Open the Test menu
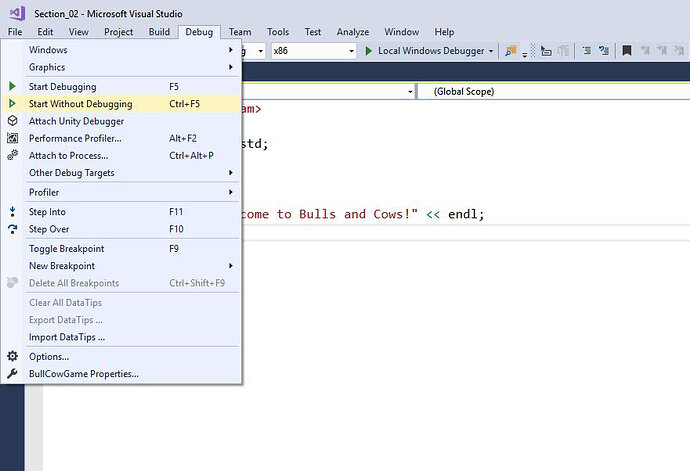This screenshot has height=471, width=690. 313,32
